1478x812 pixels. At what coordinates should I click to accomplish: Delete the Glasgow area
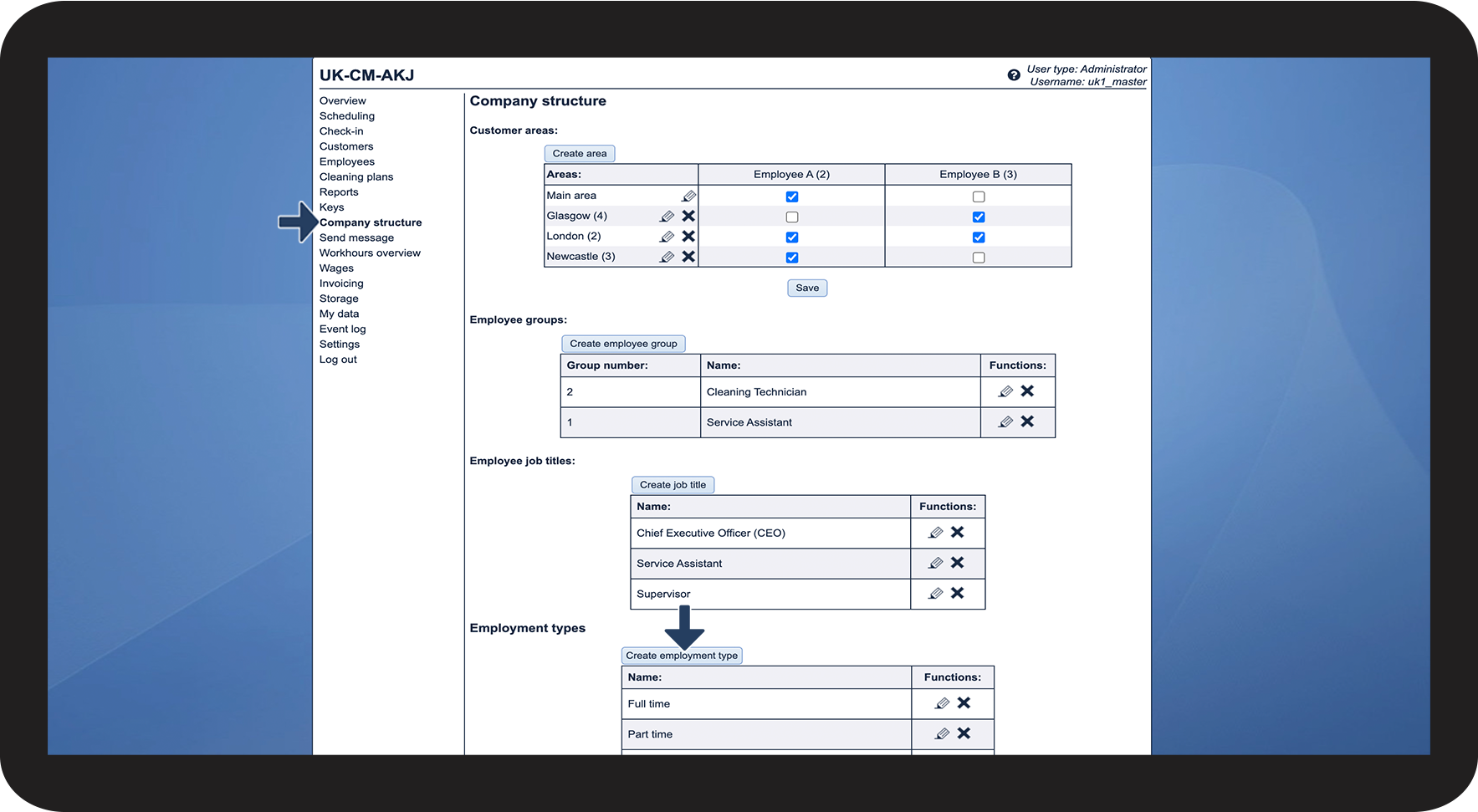688,216
